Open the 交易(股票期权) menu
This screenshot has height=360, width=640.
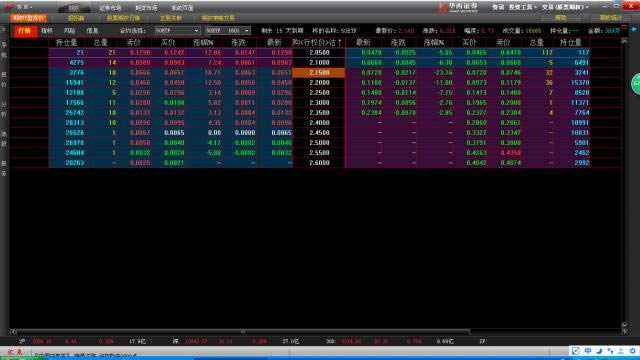pos(565,7)
